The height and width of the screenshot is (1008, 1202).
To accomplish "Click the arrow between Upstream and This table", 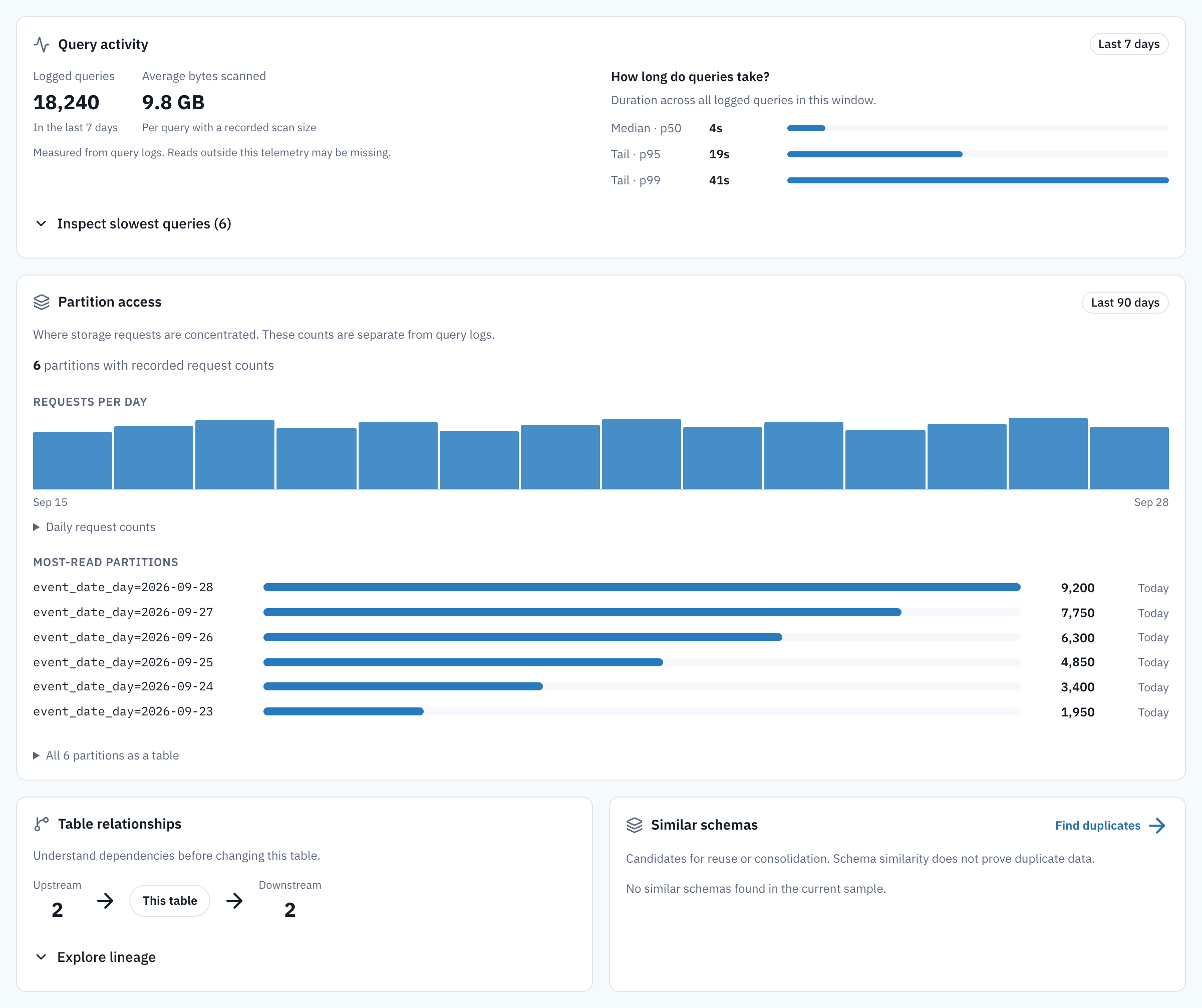I will [105, 901].
